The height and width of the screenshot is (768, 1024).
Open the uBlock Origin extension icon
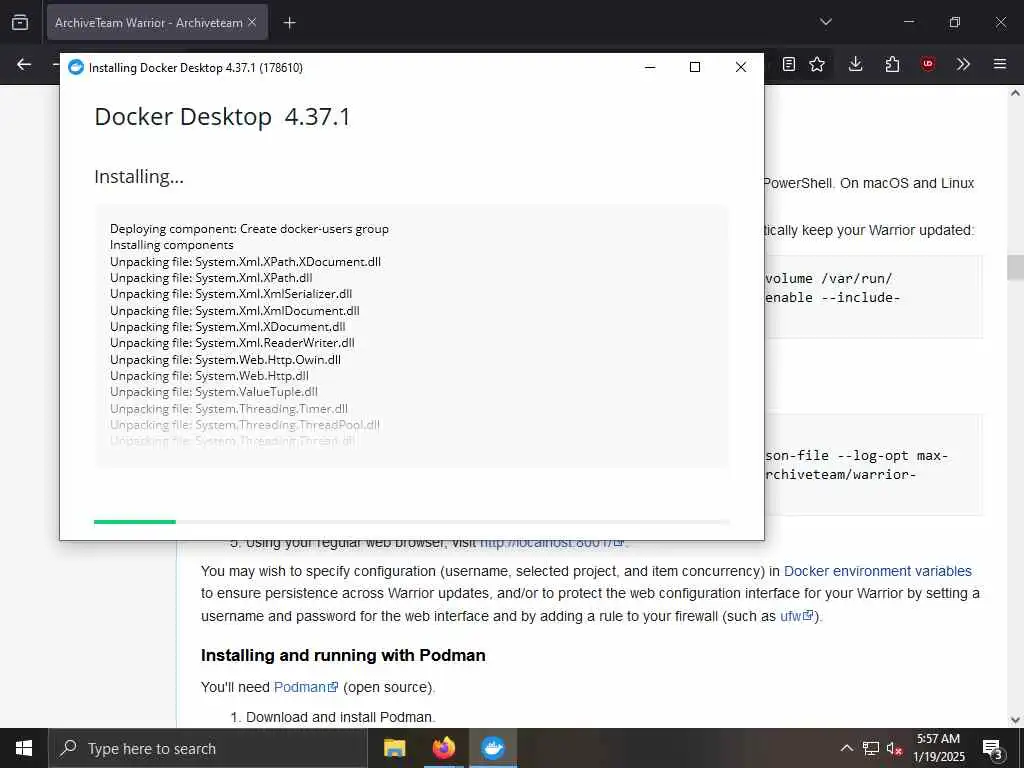click(928, 64)
